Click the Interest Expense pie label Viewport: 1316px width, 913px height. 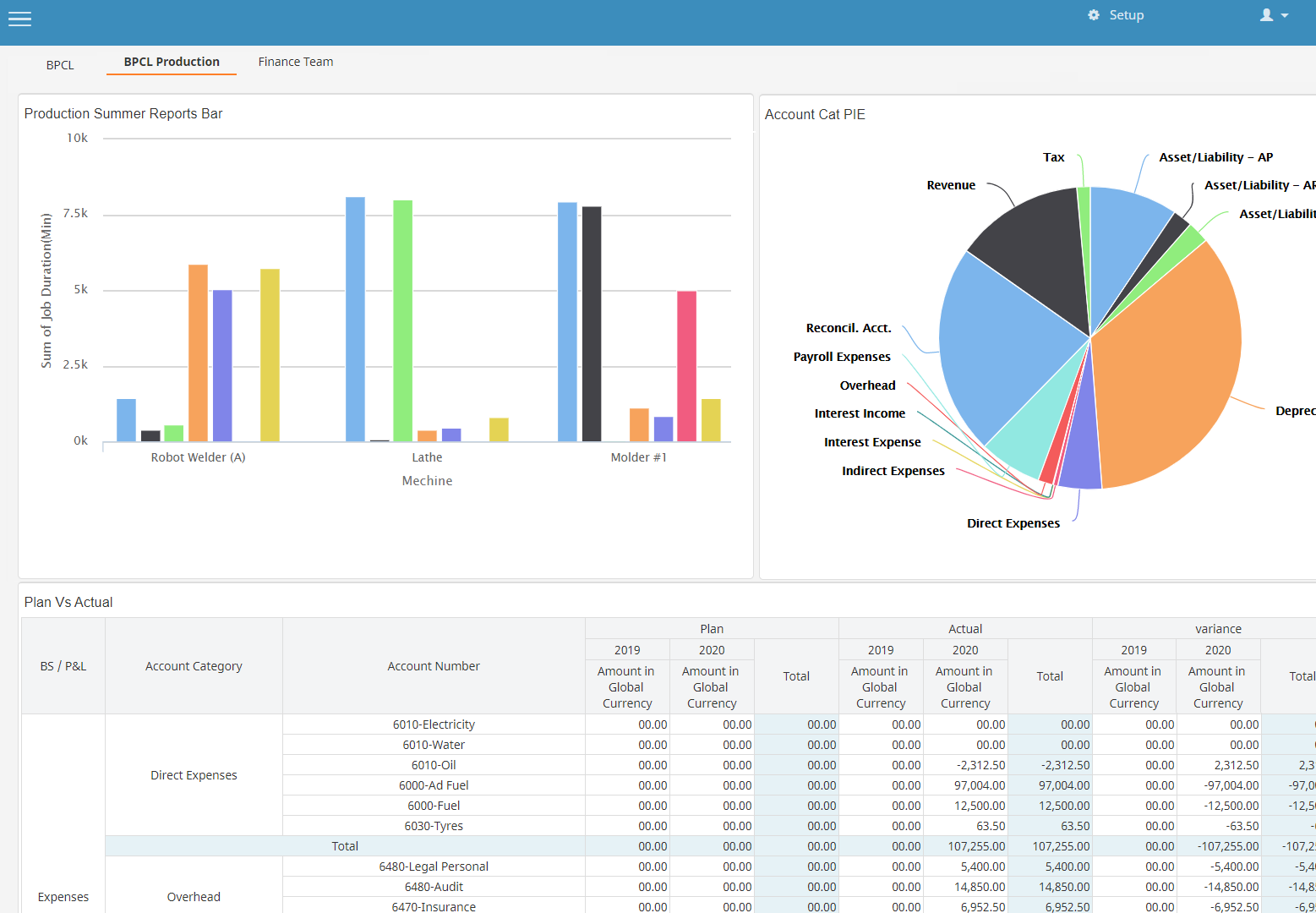pos(872,442)
